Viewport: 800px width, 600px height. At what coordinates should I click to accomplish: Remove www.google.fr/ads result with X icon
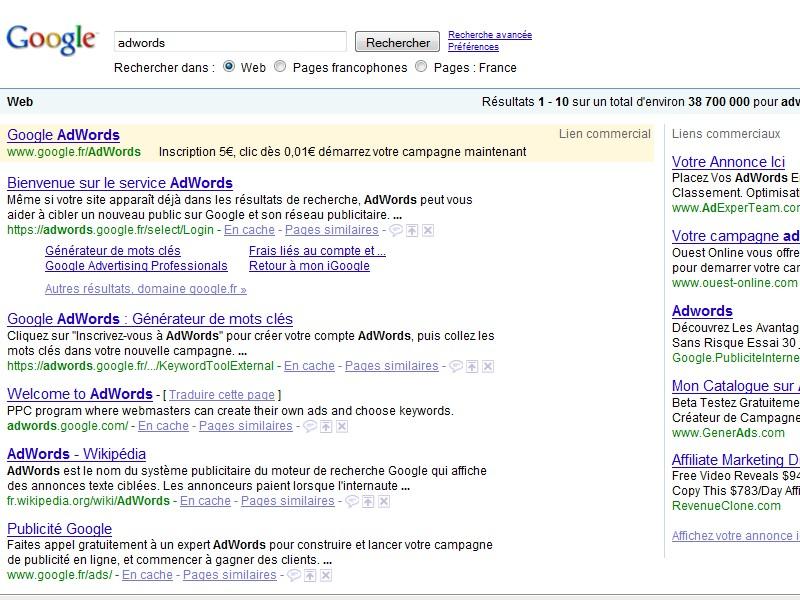point(326,576)
